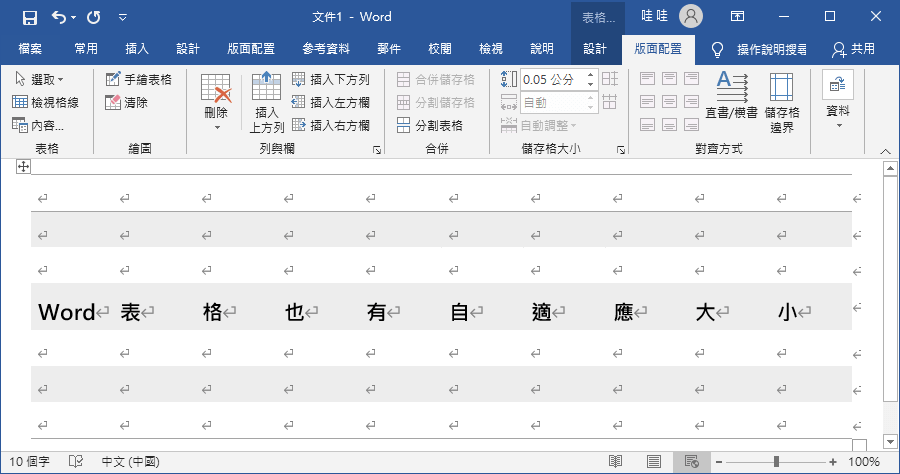Viewport: 900px width, 474px height.
Task: Click the cell containing 適
Action: (x=565, y=306)
